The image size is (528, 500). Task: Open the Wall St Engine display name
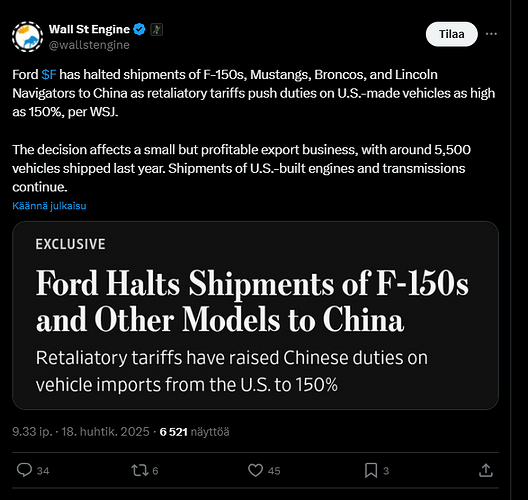pos(89,29)
